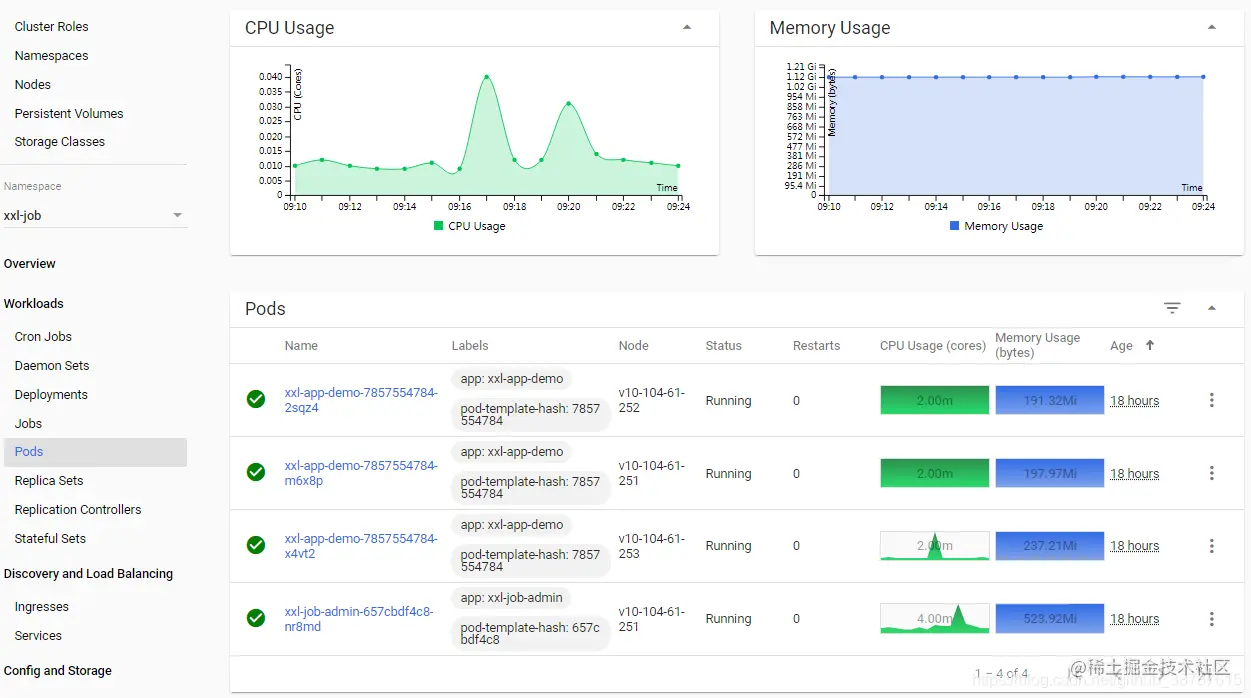The height and width of the screenshot is (698, 1251).
Task: Click memory bar 197.97Mi
Action: click(1050, 473)
